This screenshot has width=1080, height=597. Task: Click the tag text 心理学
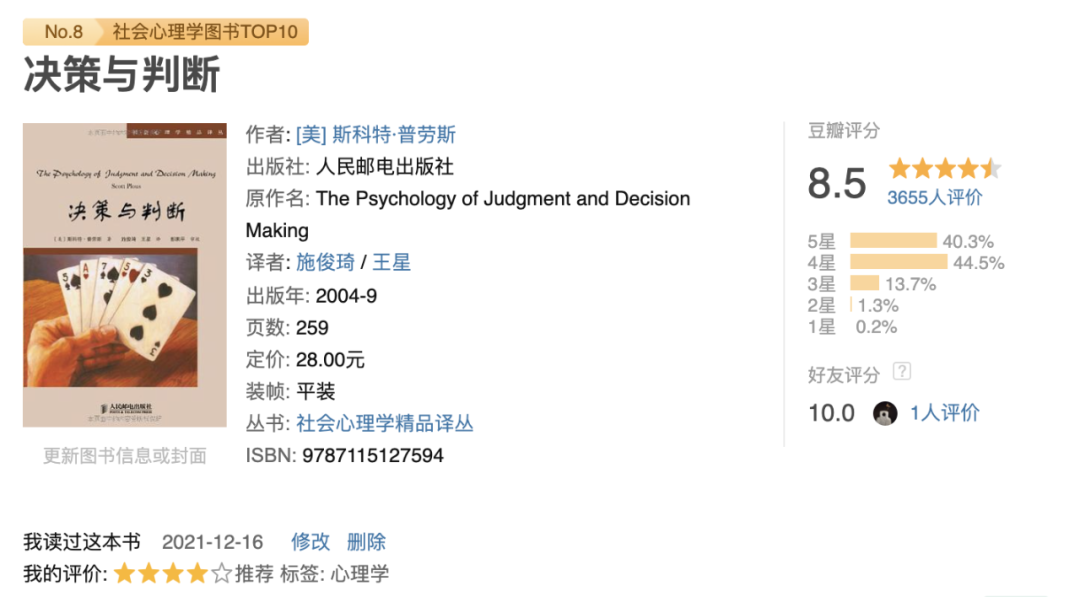tap(360, 574)
